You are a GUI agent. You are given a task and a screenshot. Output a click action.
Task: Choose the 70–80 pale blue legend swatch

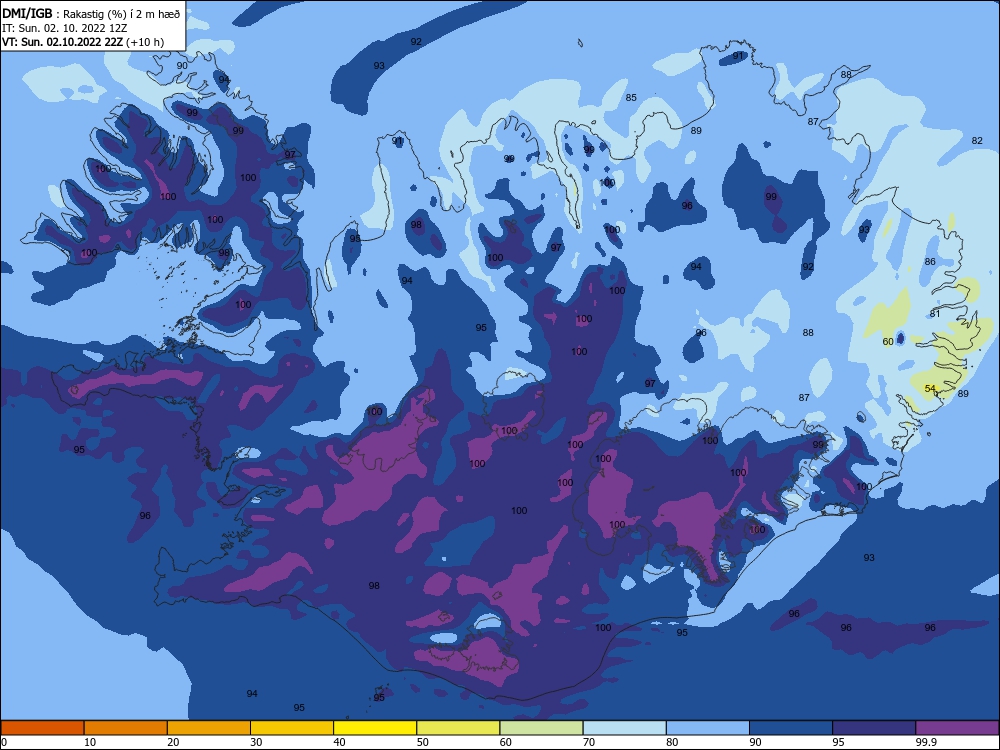624,728
